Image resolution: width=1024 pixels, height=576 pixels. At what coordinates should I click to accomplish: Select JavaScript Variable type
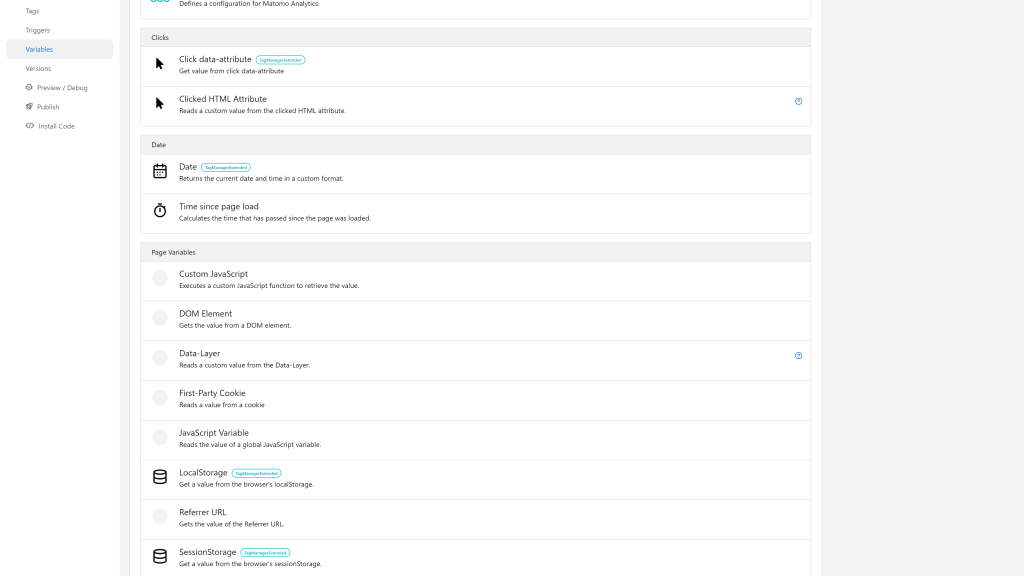tap(475, 440)
